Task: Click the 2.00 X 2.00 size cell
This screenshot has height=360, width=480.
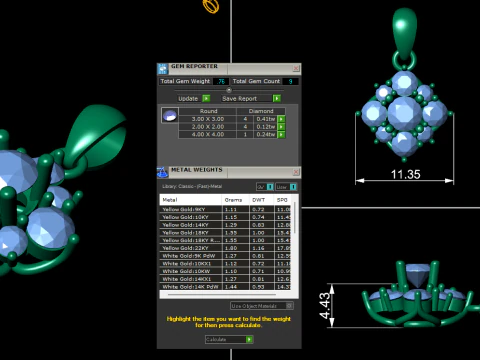Action: [208, 127]
